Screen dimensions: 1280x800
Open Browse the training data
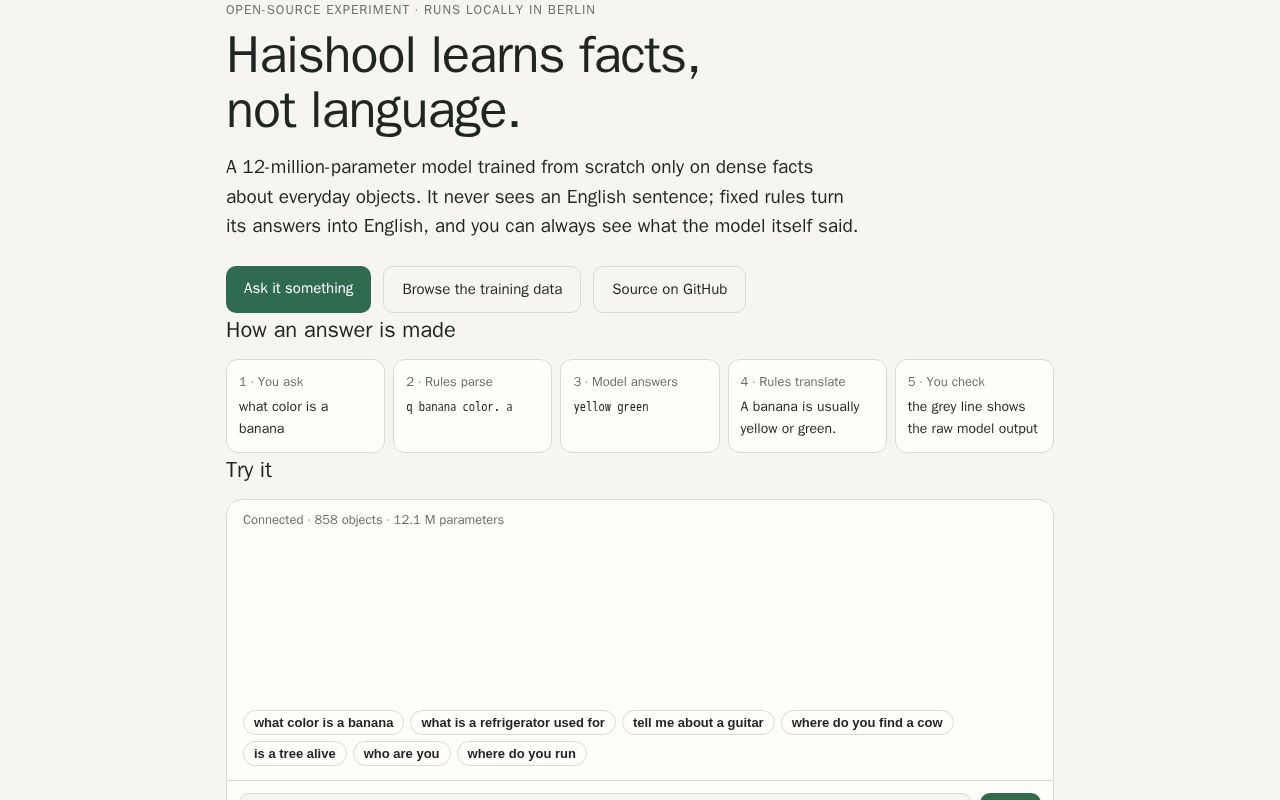click(482, 289)
